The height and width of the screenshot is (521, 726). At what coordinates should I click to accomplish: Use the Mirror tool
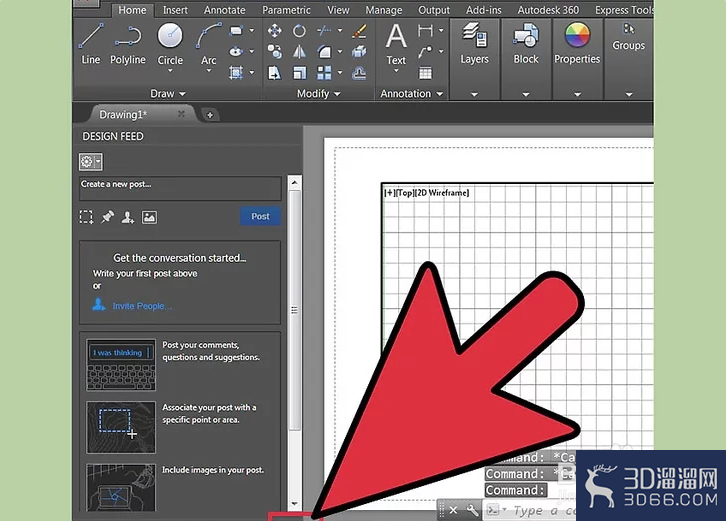(299, 51)
